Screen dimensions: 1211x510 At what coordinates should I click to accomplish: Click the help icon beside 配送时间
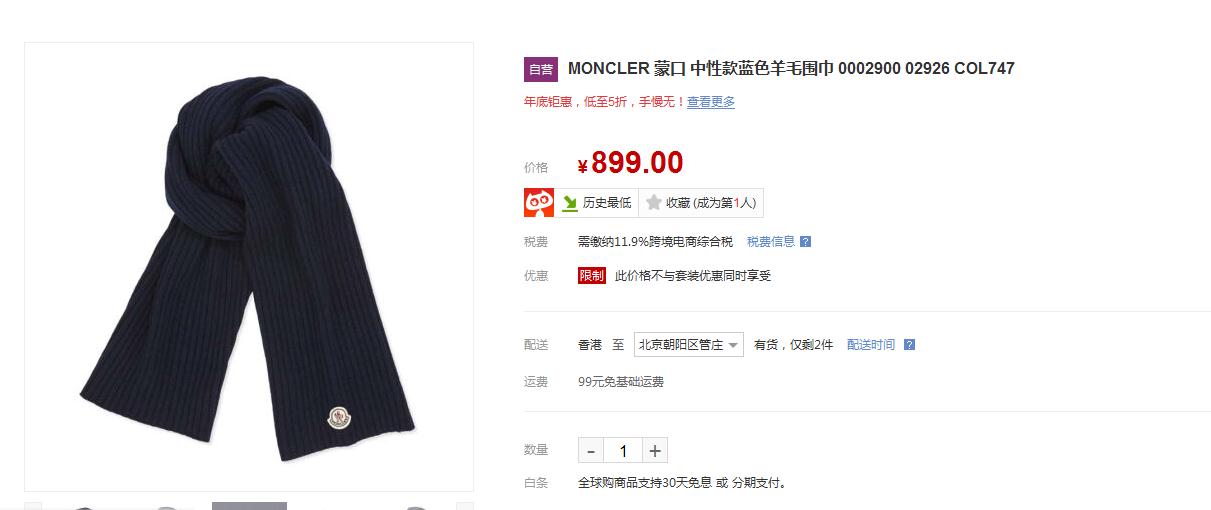909,345
